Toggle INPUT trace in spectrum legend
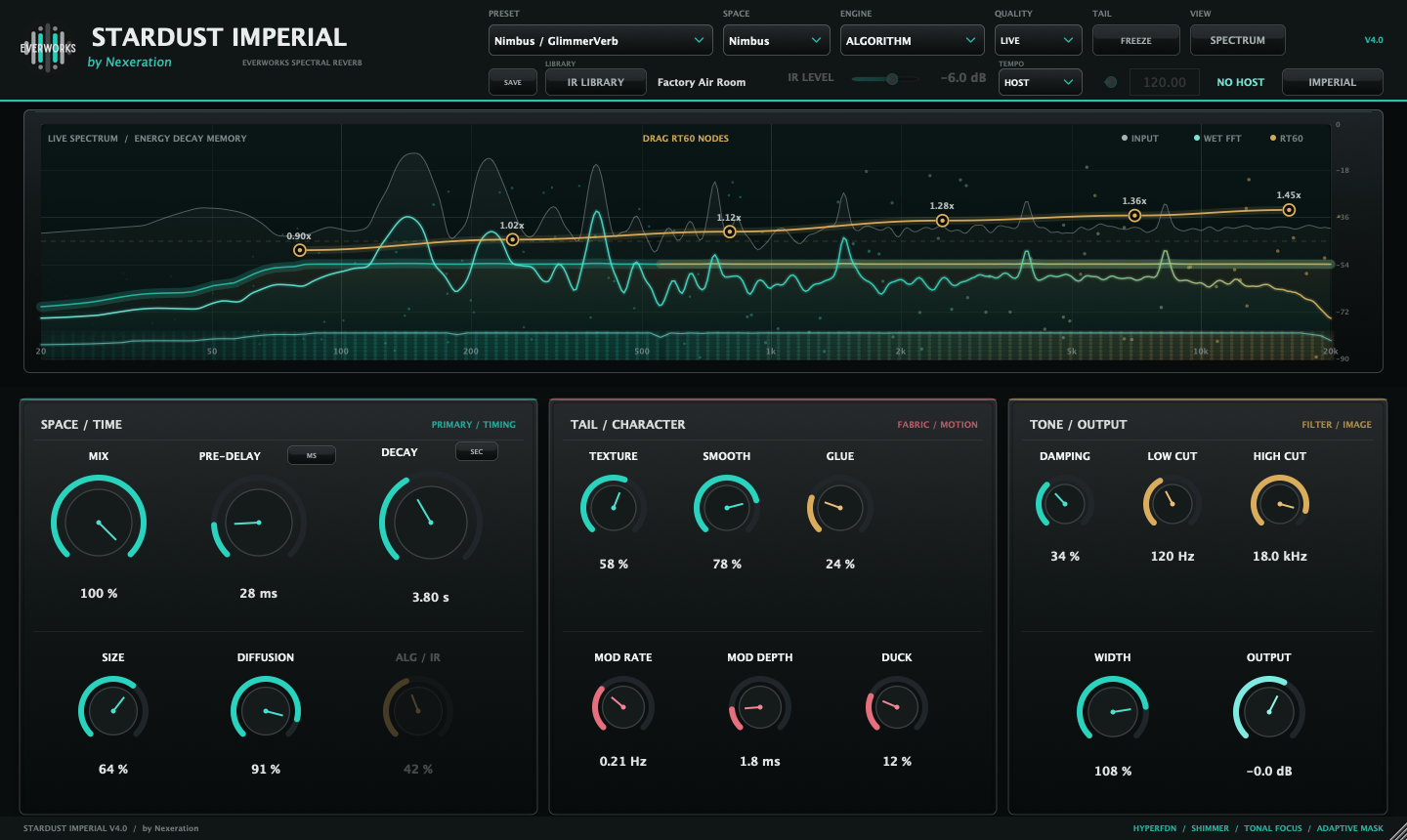The height and width of the screenshot is (840, 1407). coord(1140,139)
